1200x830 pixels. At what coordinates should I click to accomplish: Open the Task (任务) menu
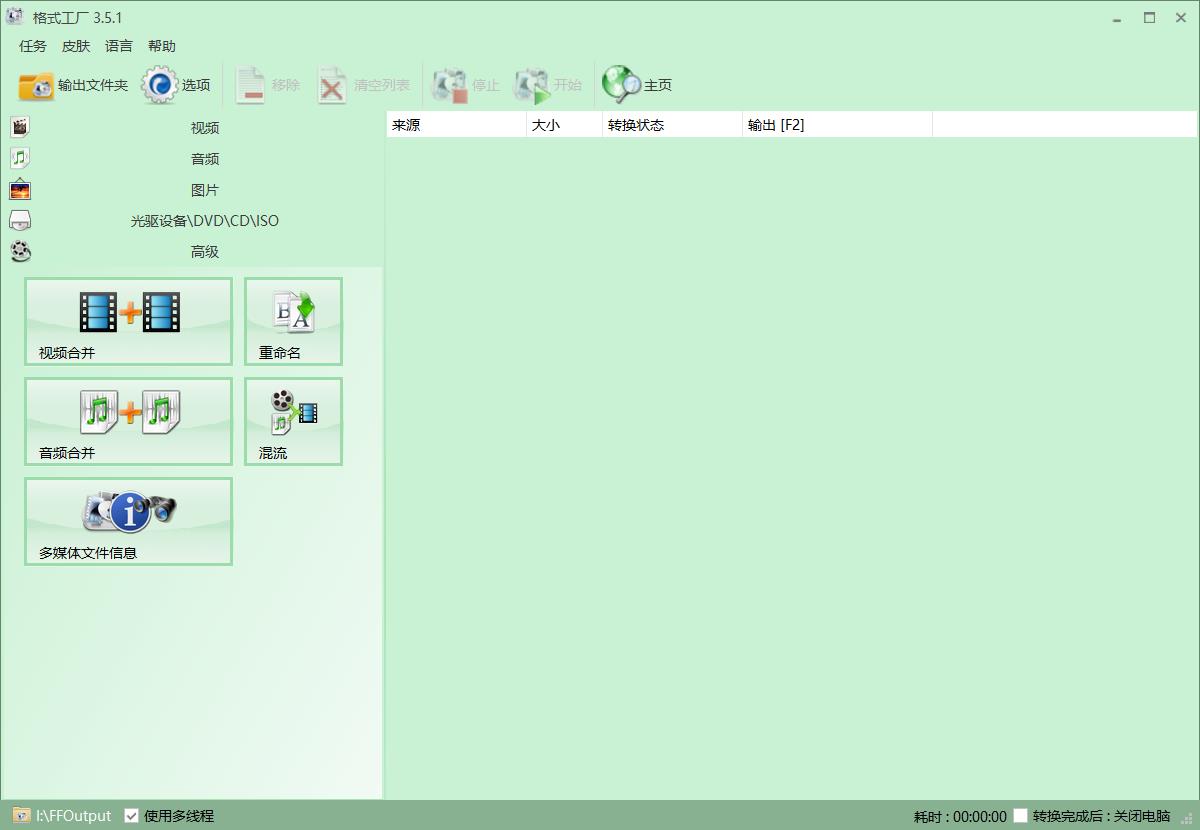(x=33, y=46)
